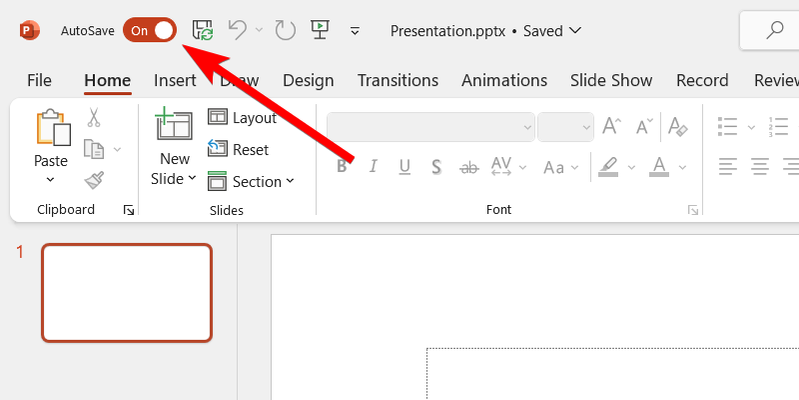Open the Undo history dropdown arrow
This screenshot has height=400, width=799.
tap(259, 31)
